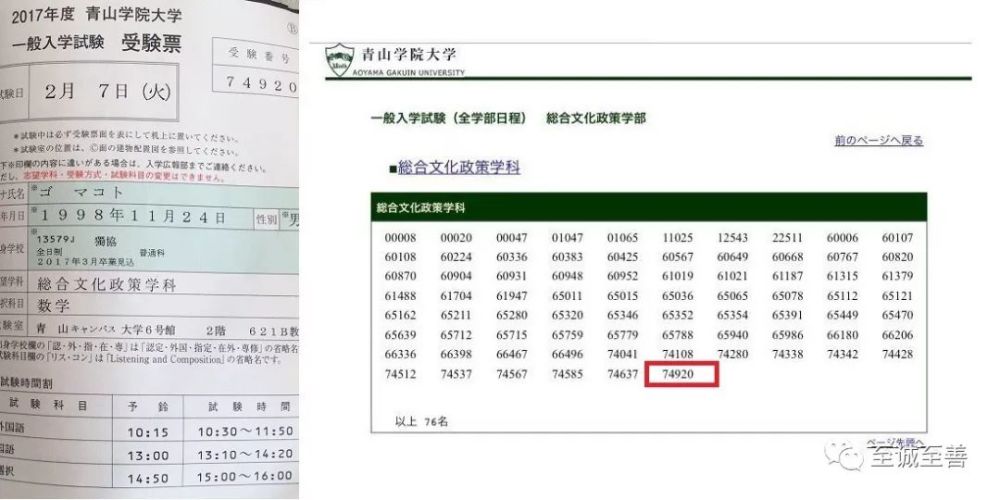1000x500 pixels.
Task: Click exam number 22511
Action: [x=787, y=238]
